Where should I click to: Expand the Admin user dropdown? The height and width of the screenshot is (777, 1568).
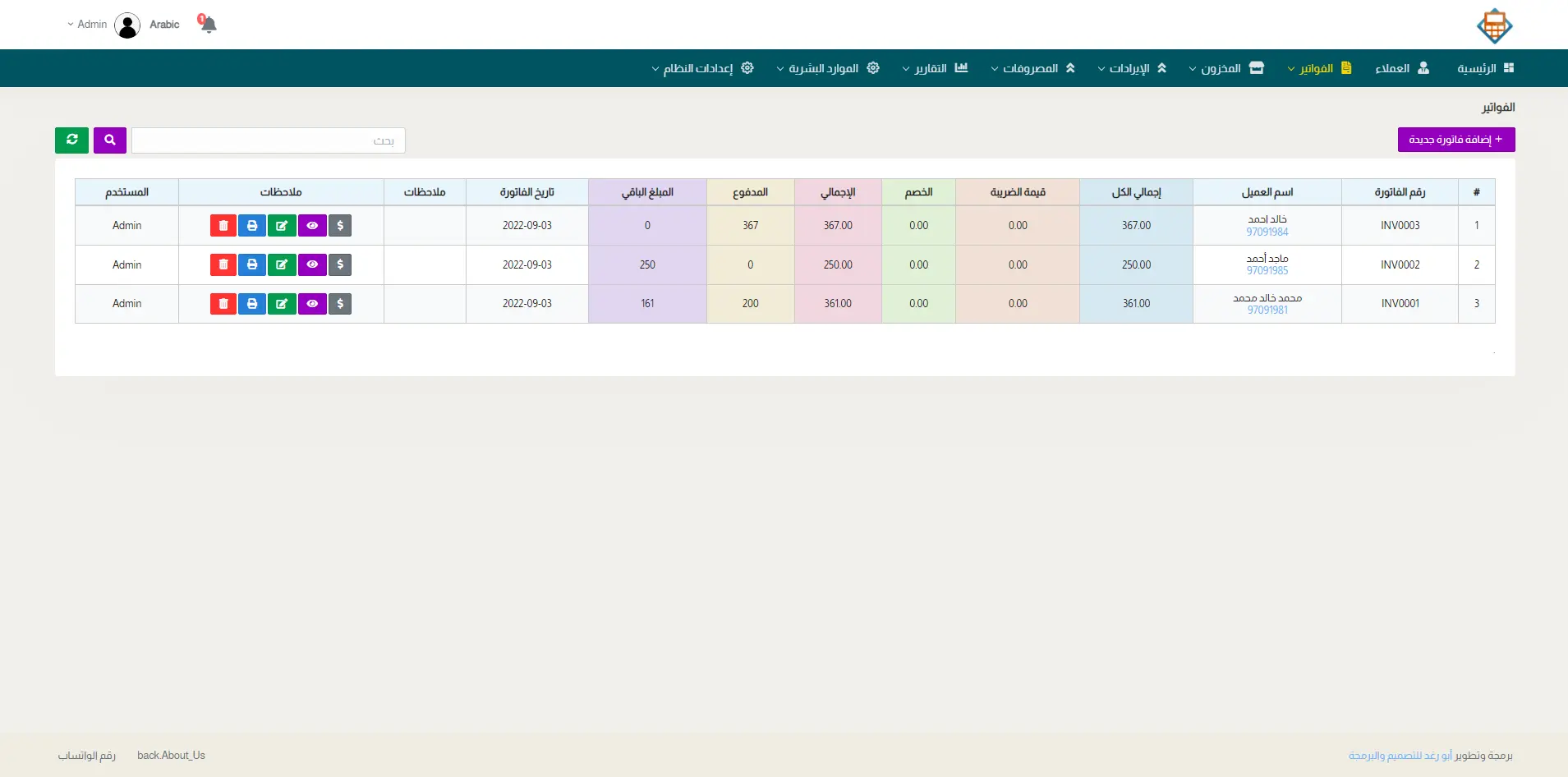(88, 25)
